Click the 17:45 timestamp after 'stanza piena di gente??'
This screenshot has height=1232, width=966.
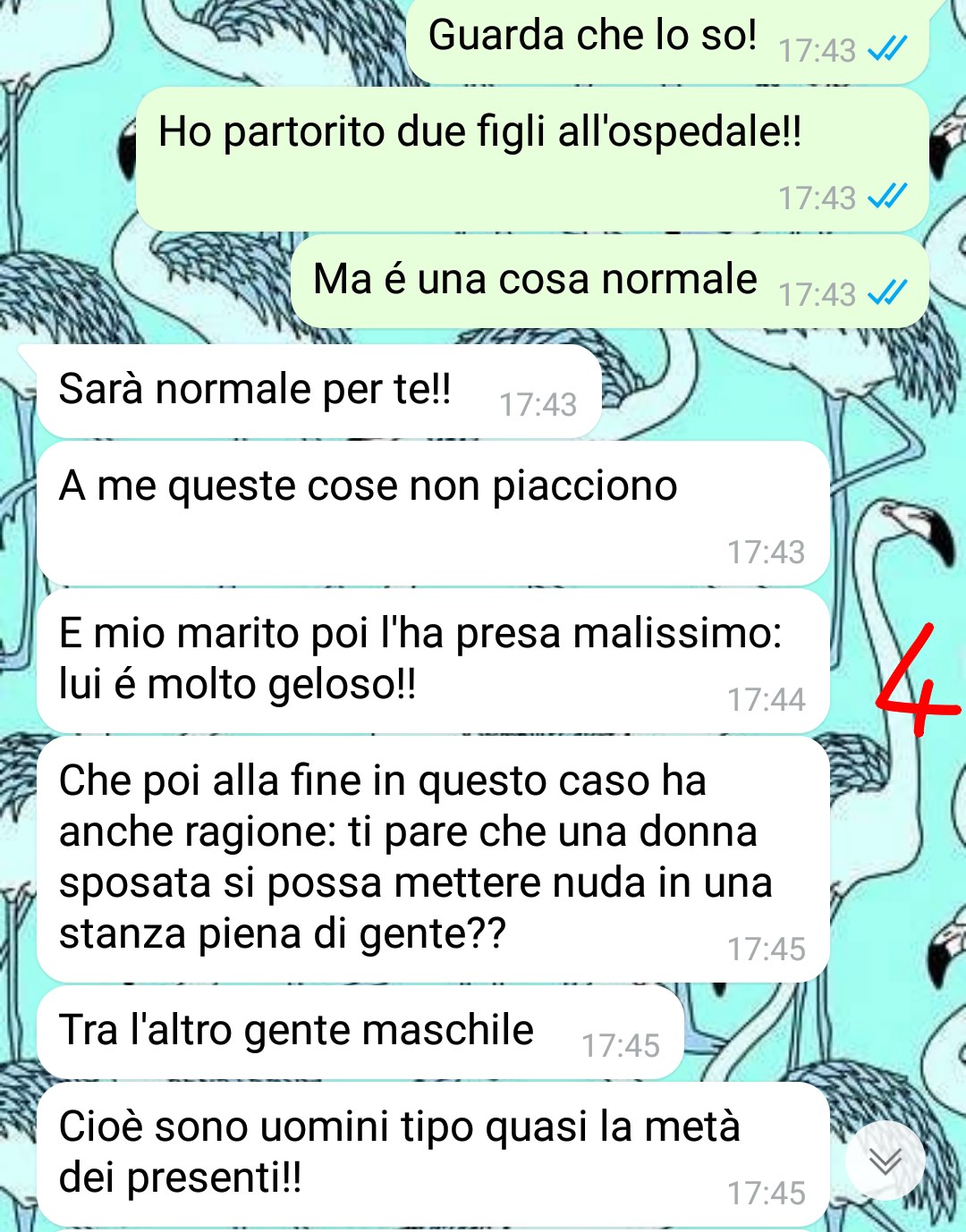(766, 948)
